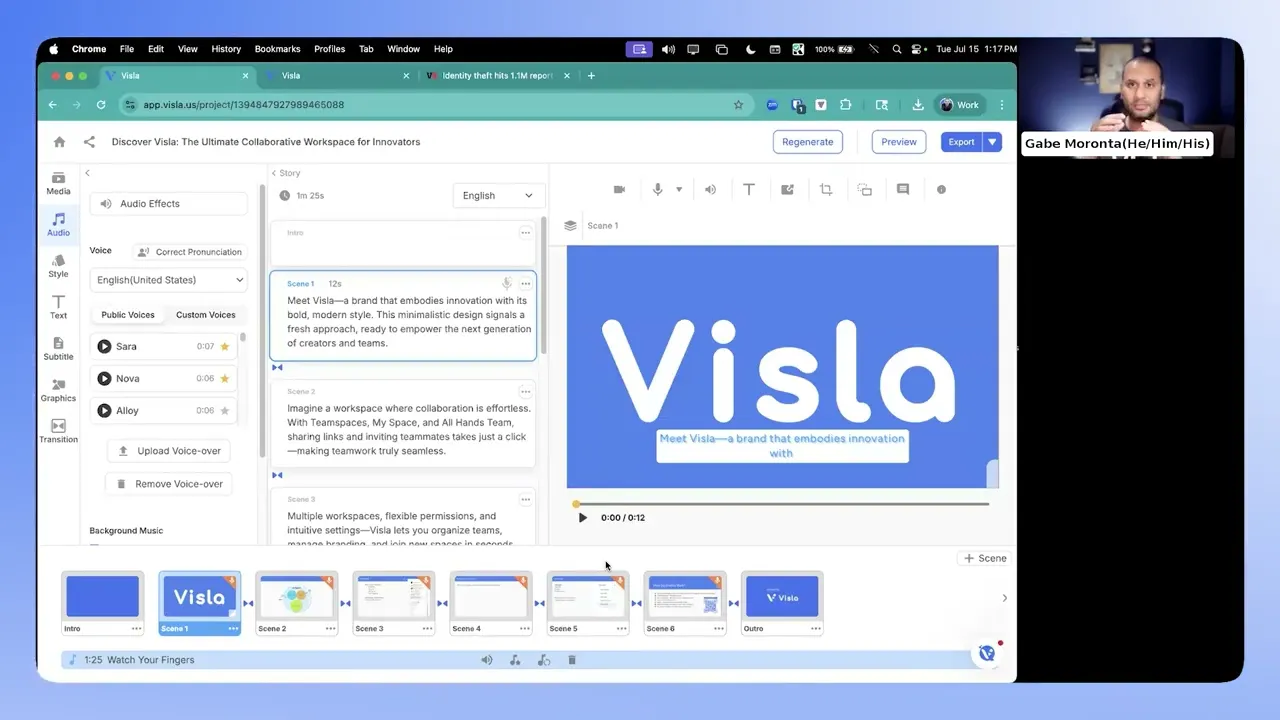The height and width of the screenshot is (720, 1280).
Task: Open the Transition panel in sidebar
Action: [58, 431]
